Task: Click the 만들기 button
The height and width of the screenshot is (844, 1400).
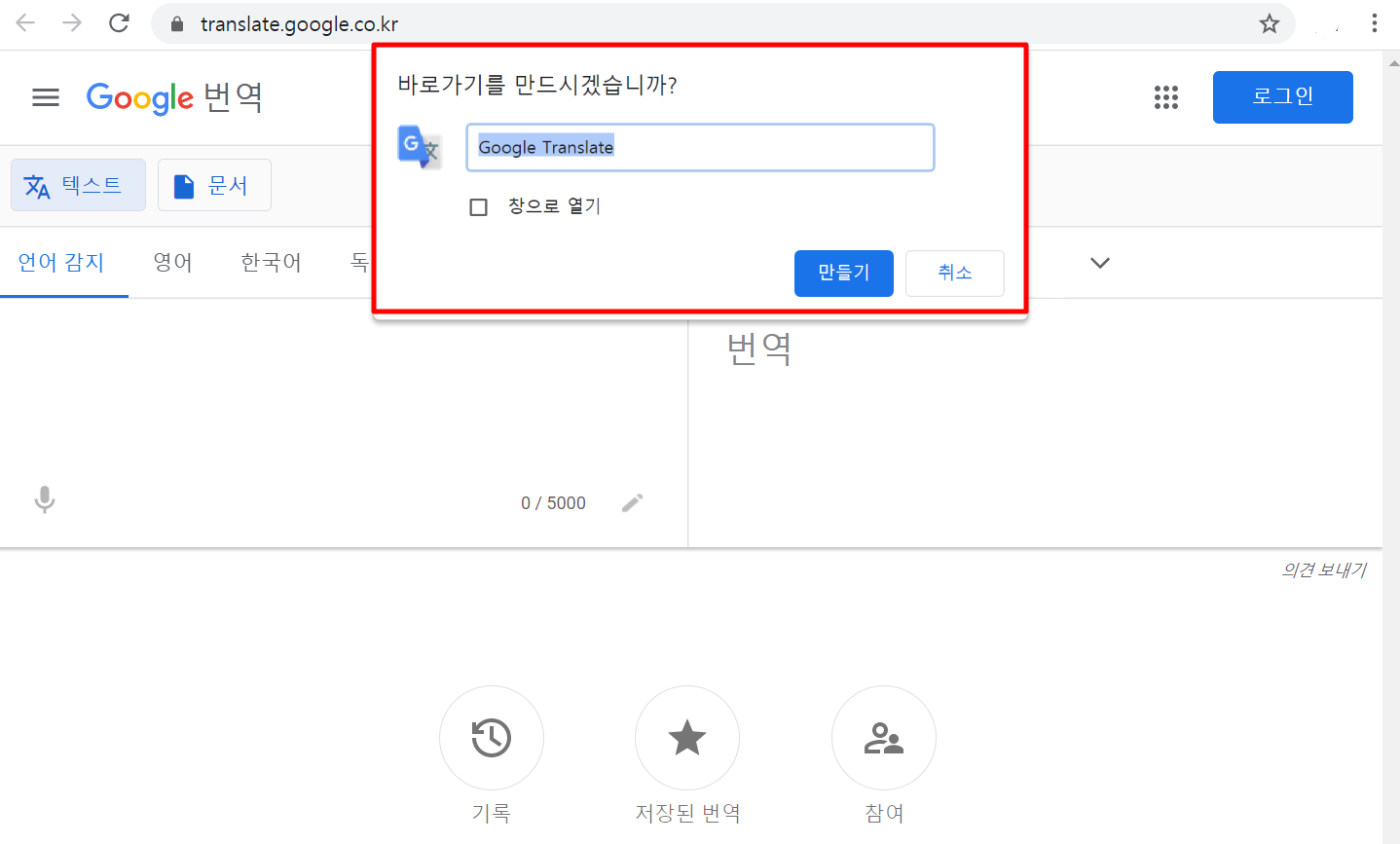Action: (x=843, y=273)
